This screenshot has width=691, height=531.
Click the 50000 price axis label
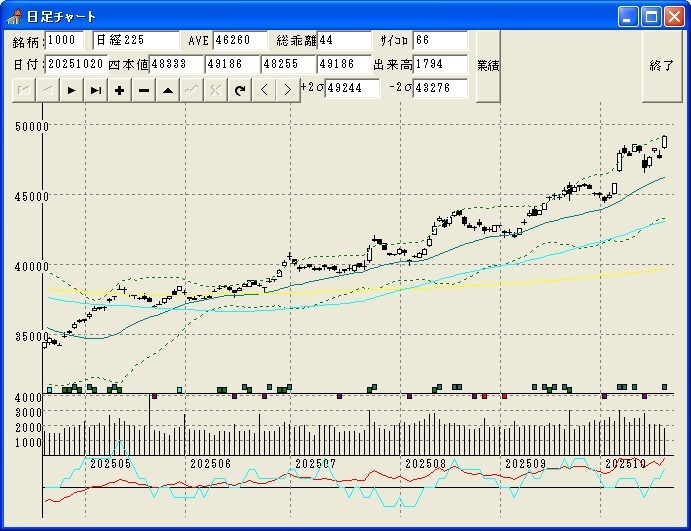32,127
